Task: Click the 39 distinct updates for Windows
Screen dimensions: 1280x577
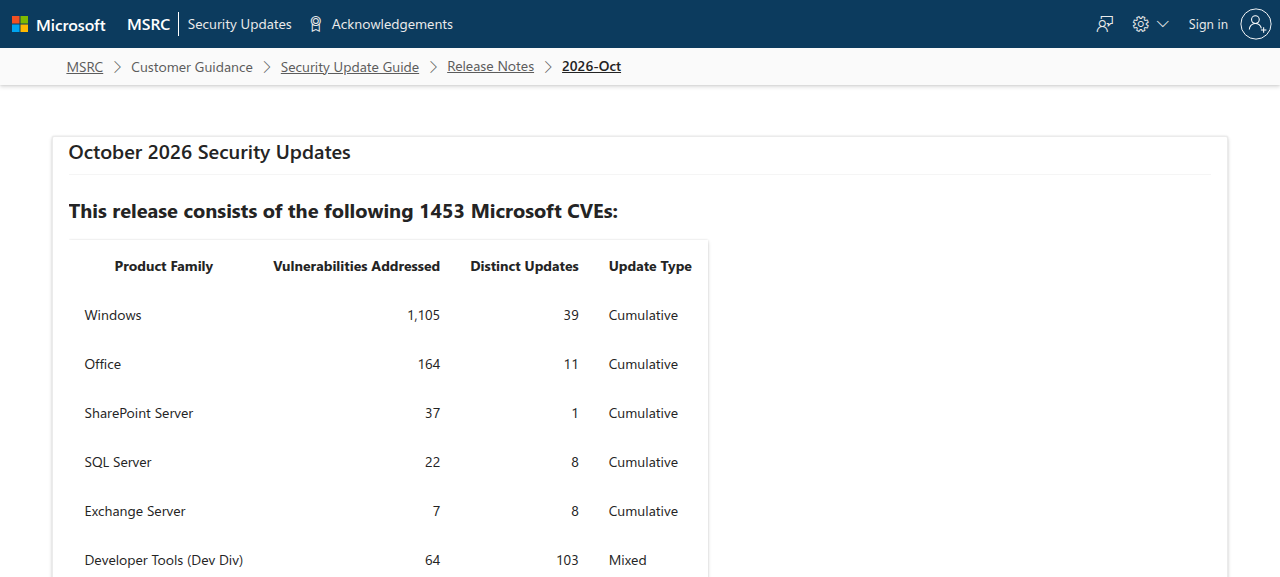Action: click(x=571, y=315)
